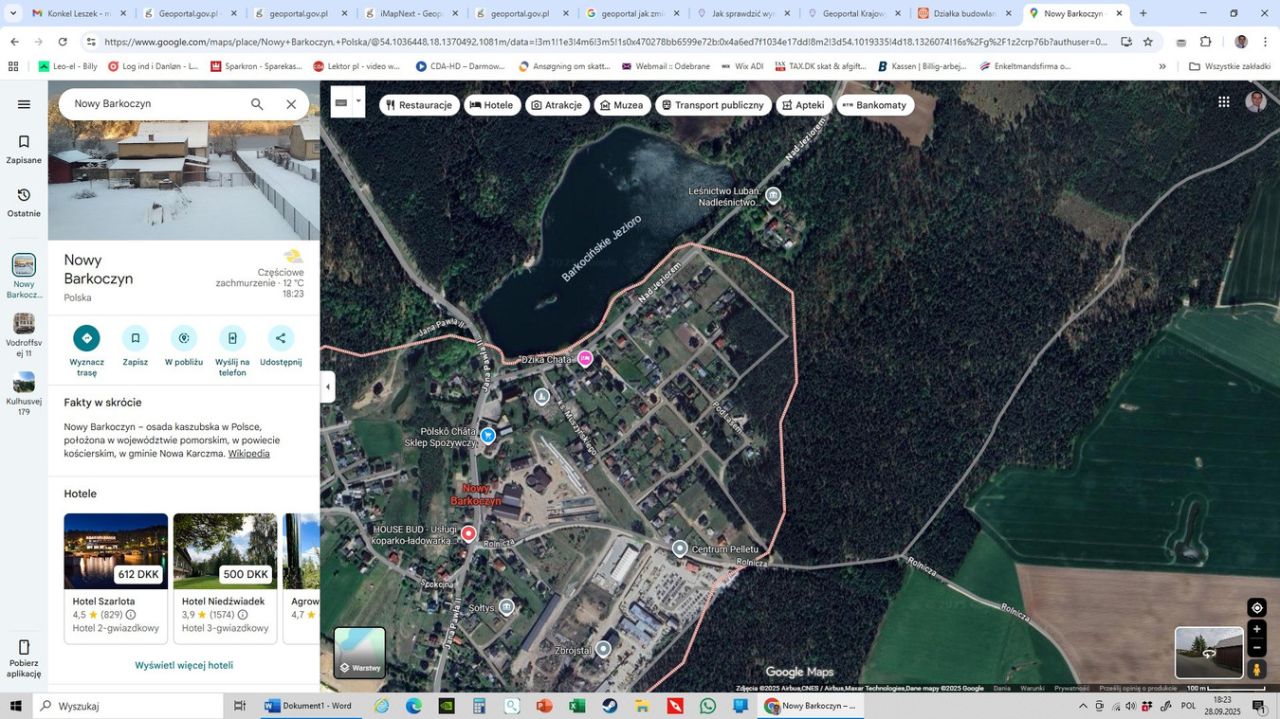Open a new Chrome tab
This screenshot has height=719, width=1280.
coord(1143,14)
